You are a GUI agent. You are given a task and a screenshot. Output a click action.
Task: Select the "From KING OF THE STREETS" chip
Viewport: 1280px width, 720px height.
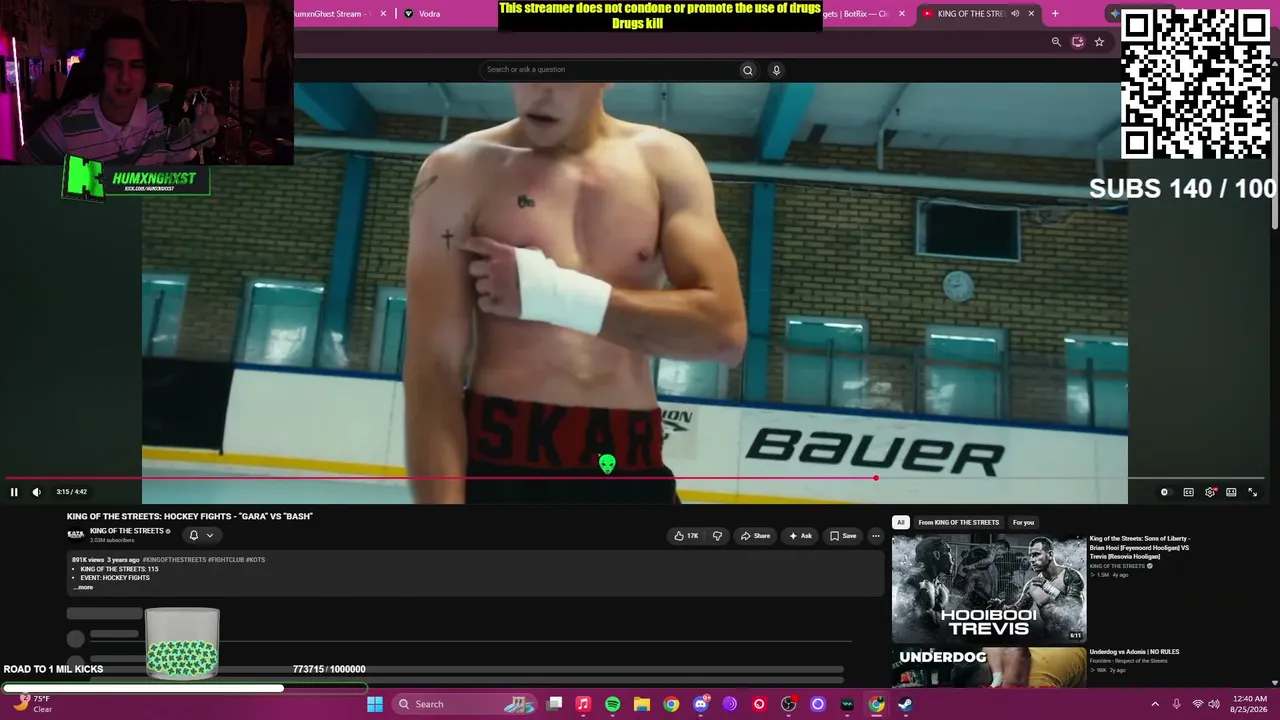click(958, 522)
